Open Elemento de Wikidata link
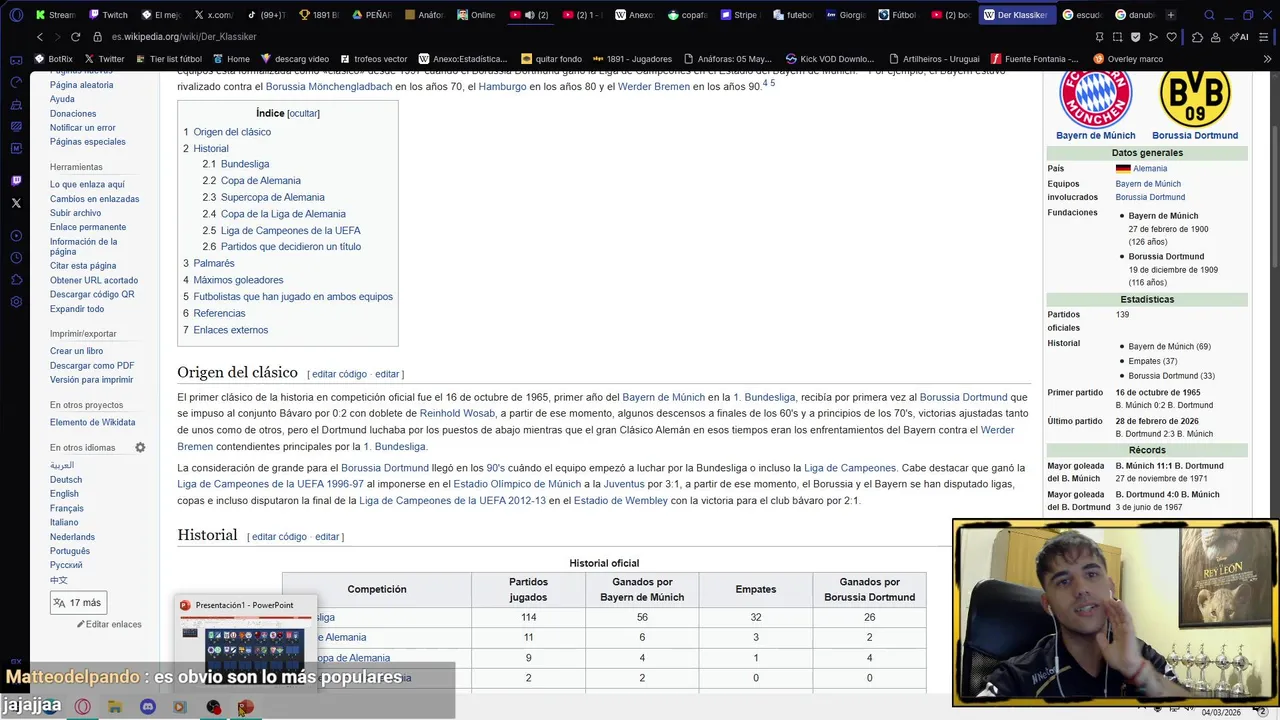The height and width of the screenshot is (720, 1280). [92, 423]
